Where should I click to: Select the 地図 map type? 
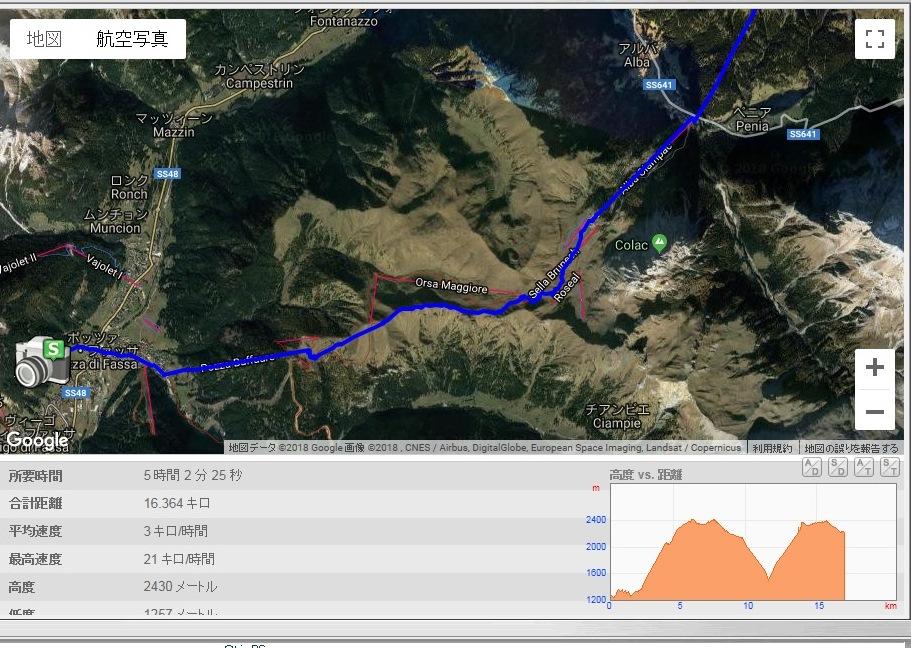44,39
